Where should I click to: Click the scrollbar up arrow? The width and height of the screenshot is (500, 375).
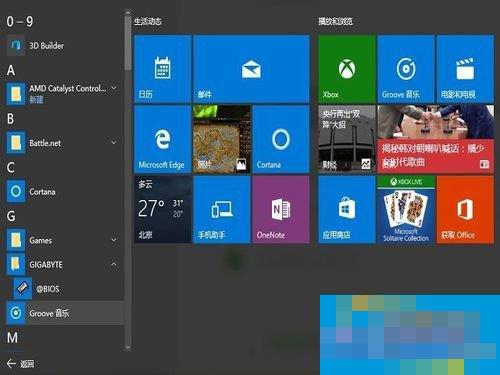point(128,13)
